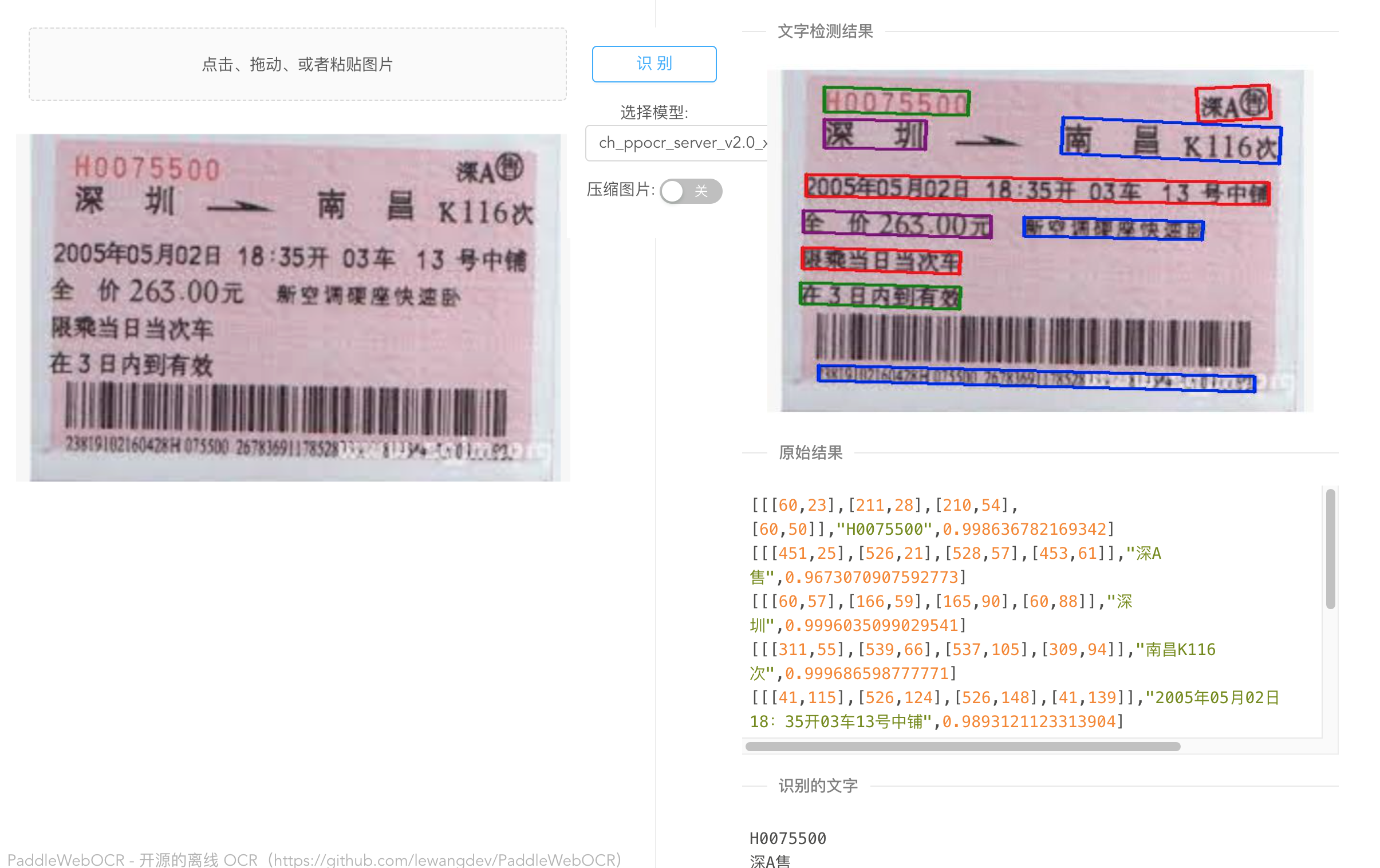Click the red 深A detection box
Viewport: 1380px width, 868px height.
1234,104
